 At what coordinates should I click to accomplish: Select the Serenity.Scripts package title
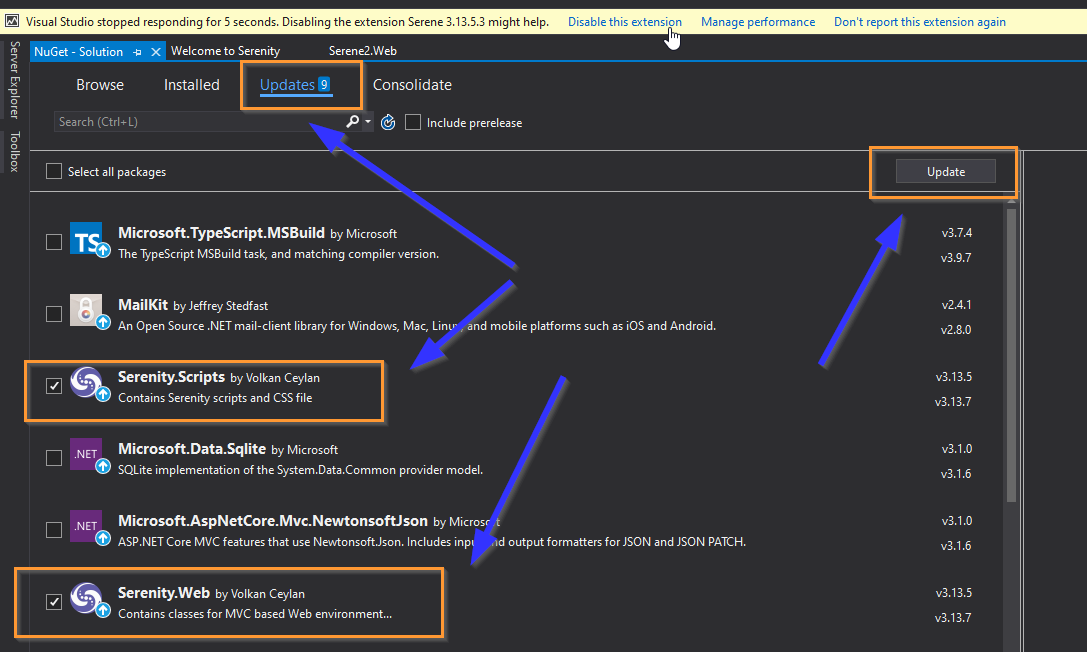point(171,377)
